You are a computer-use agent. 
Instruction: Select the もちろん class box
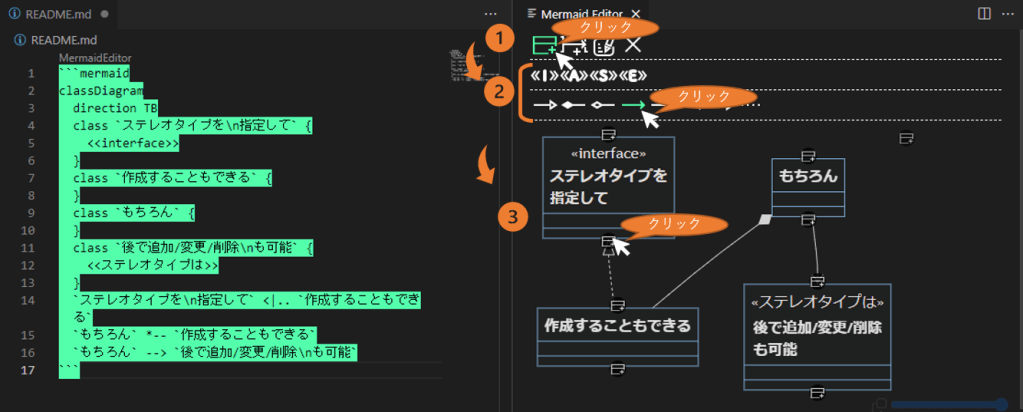tap(809, 178)
